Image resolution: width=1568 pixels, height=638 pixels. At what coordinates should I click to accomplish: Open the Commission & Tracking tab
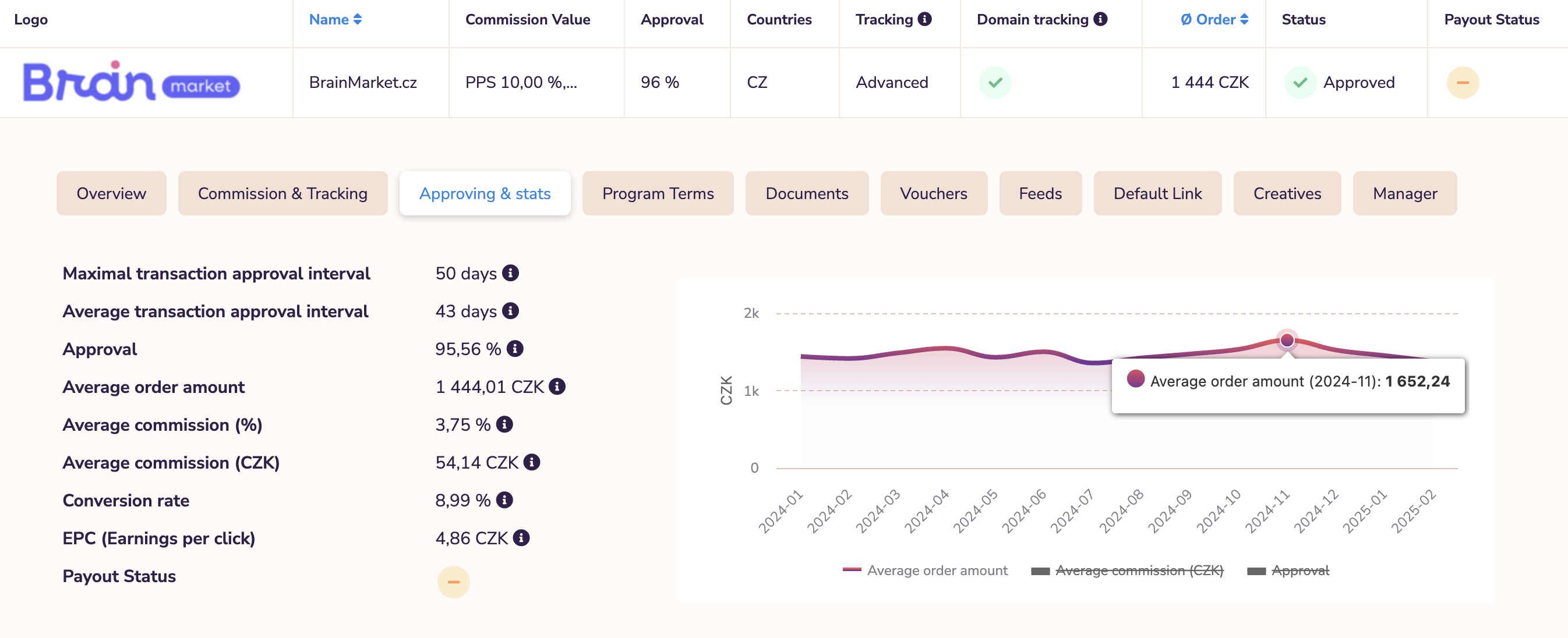tap(282, 193)
